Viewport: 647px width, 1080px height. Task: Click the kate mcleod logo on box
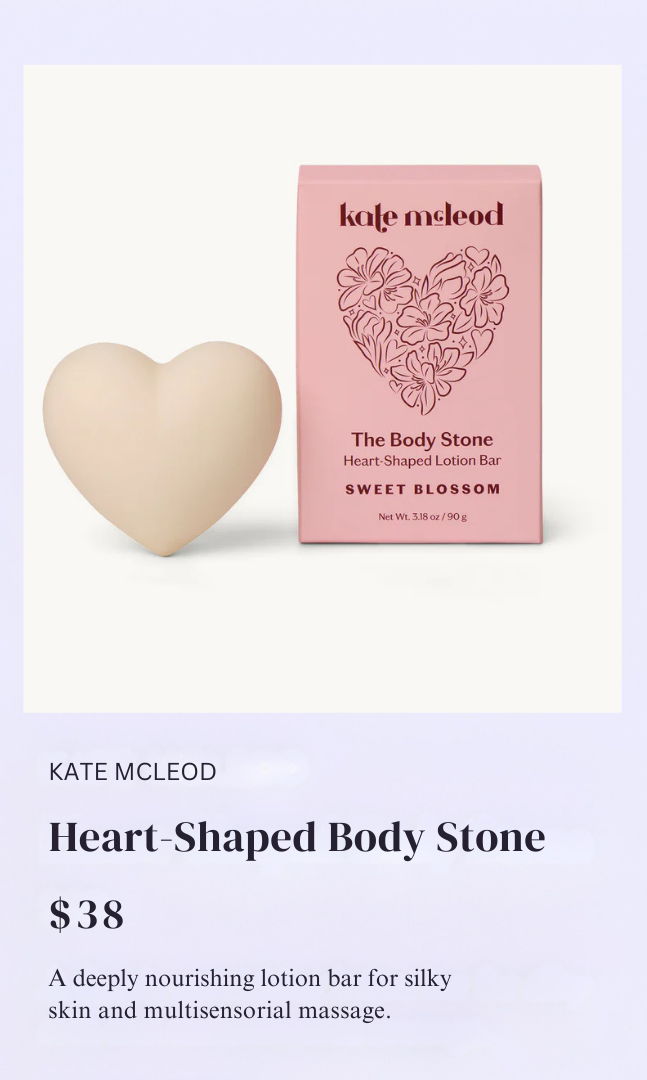coord(421,215)
